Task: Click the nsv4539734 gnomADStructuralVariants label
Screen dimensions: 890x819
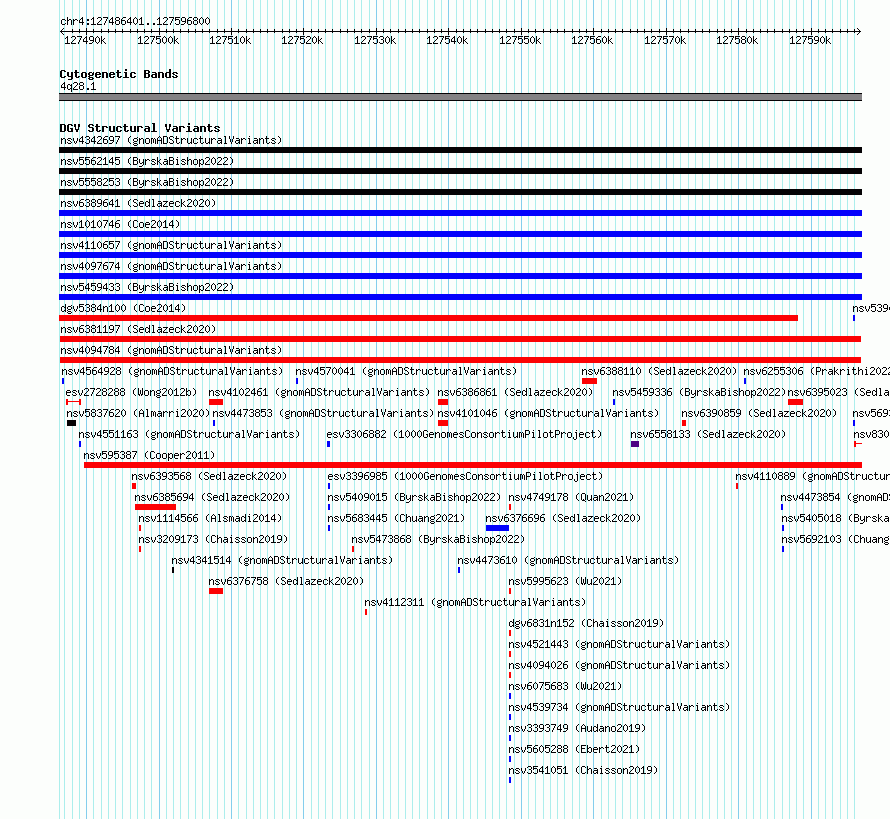Action: [x=619, y=707]
